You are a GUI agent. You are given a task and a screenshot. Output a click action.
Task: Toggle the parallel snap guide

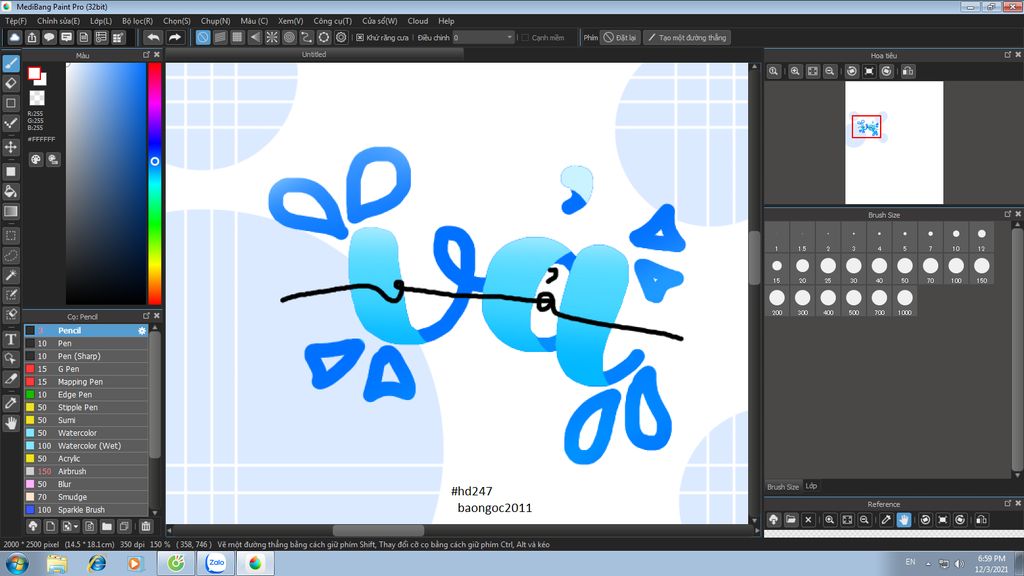(x=220, y=37)
